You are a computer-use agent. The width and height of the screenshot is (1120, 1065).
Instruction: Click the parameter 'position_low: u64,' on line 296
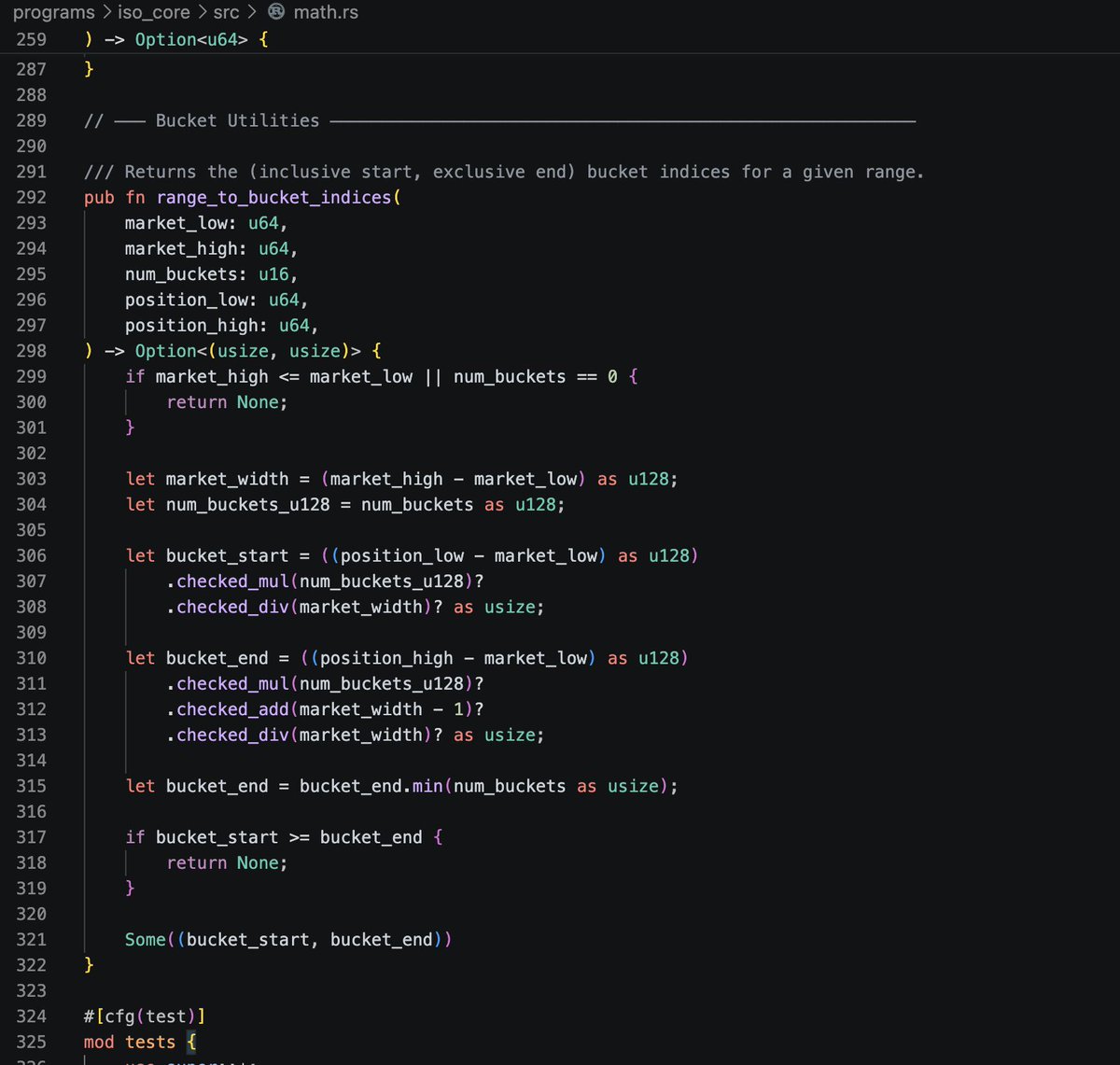(217, 300)
